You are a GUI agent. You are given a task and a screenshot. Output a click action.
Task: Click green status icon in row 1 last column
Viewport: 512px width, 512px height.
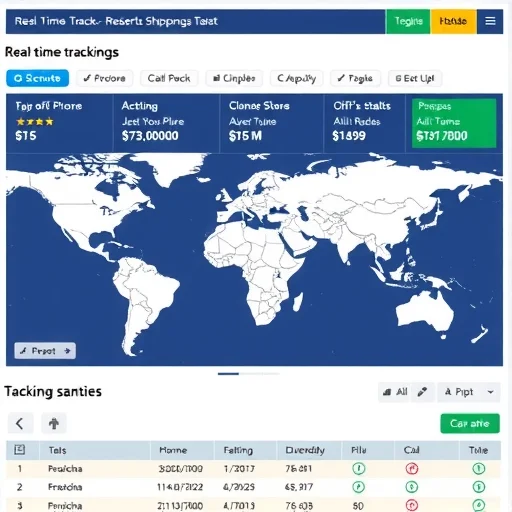click(x=479, y=469)
